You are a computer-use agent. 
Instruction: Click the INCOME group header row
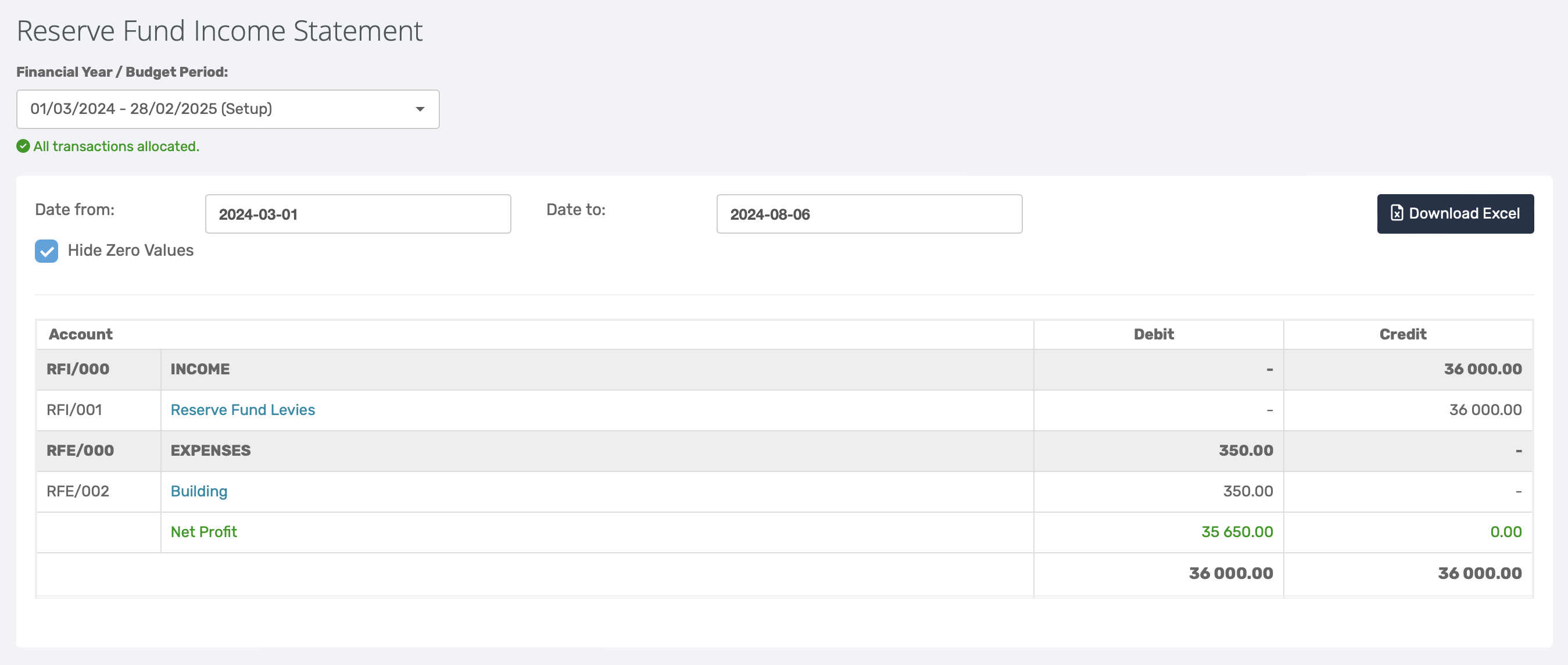(x=200, y=369)
